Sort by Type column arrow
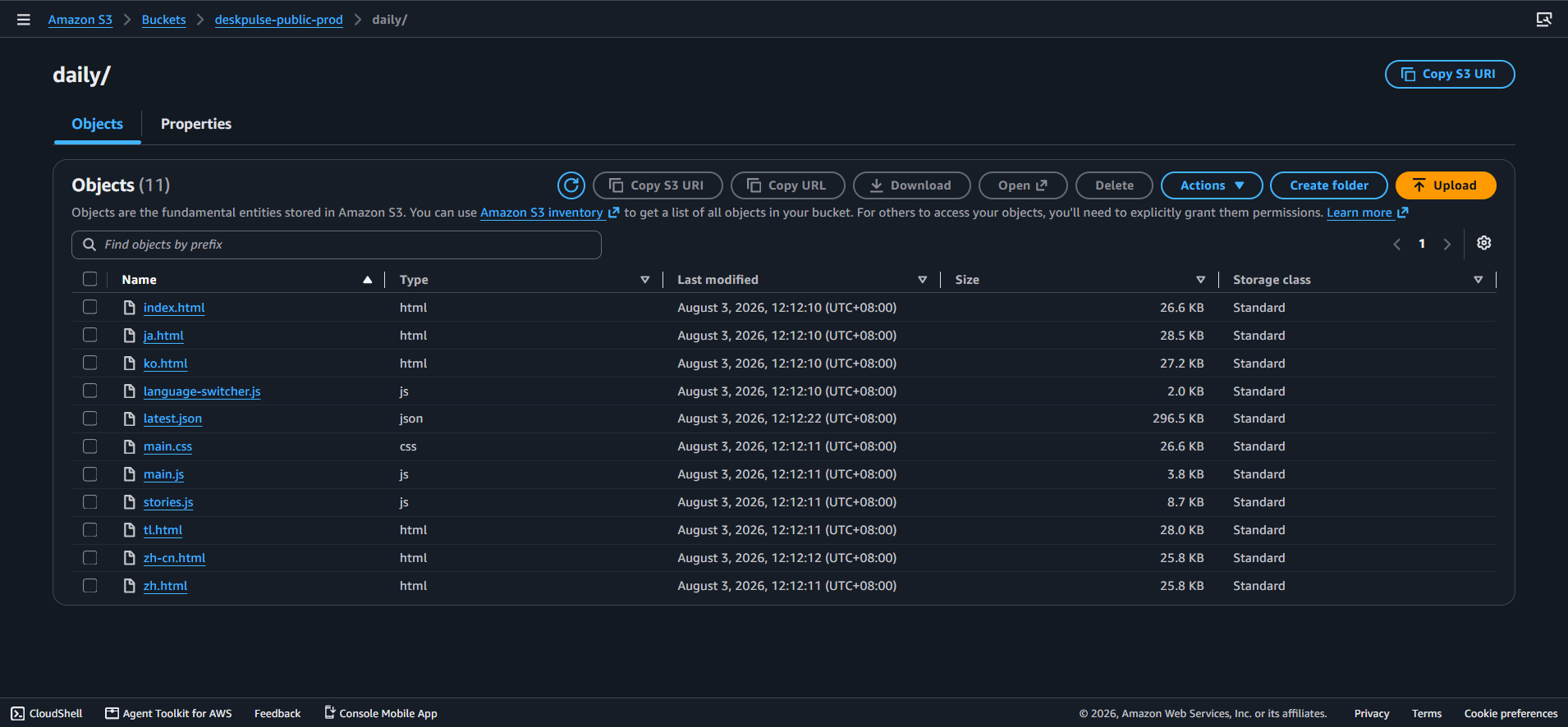 [645, 280]
